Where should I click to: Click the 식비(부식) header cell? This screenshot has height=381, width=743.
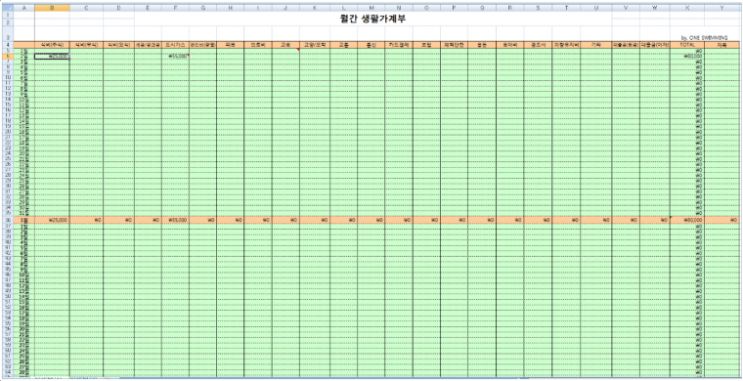[x=86, y=45]
